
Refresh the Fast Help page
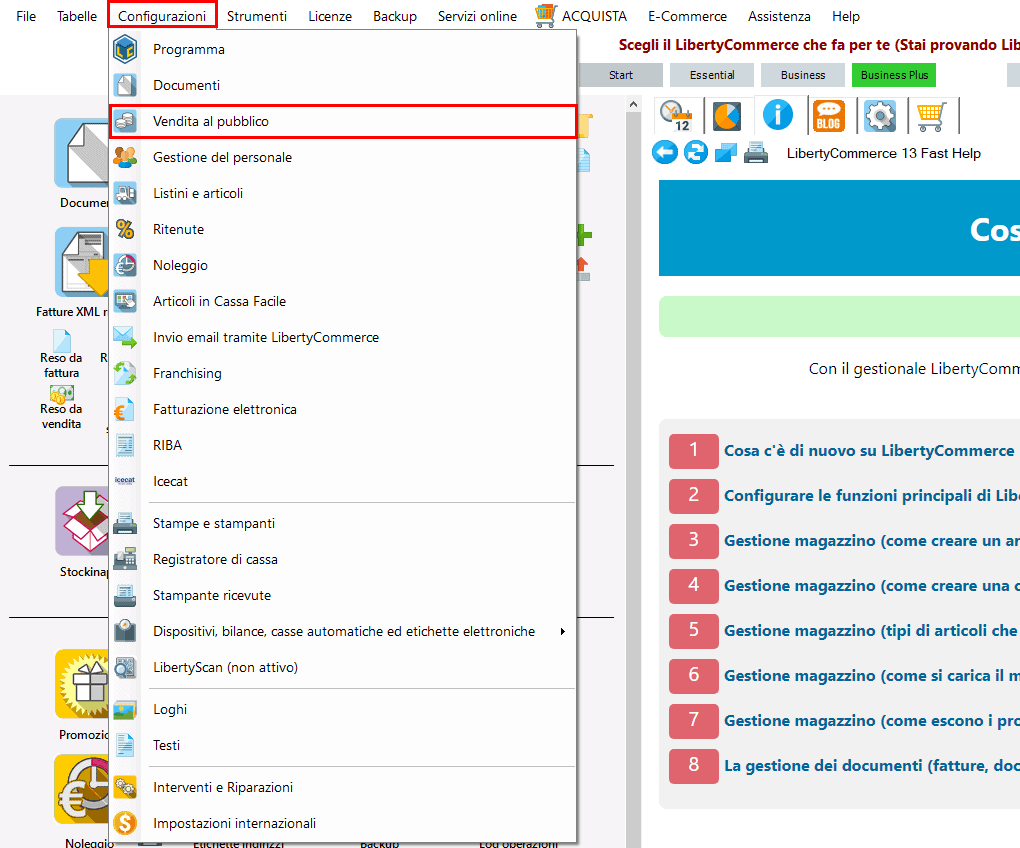coord(695,153)
